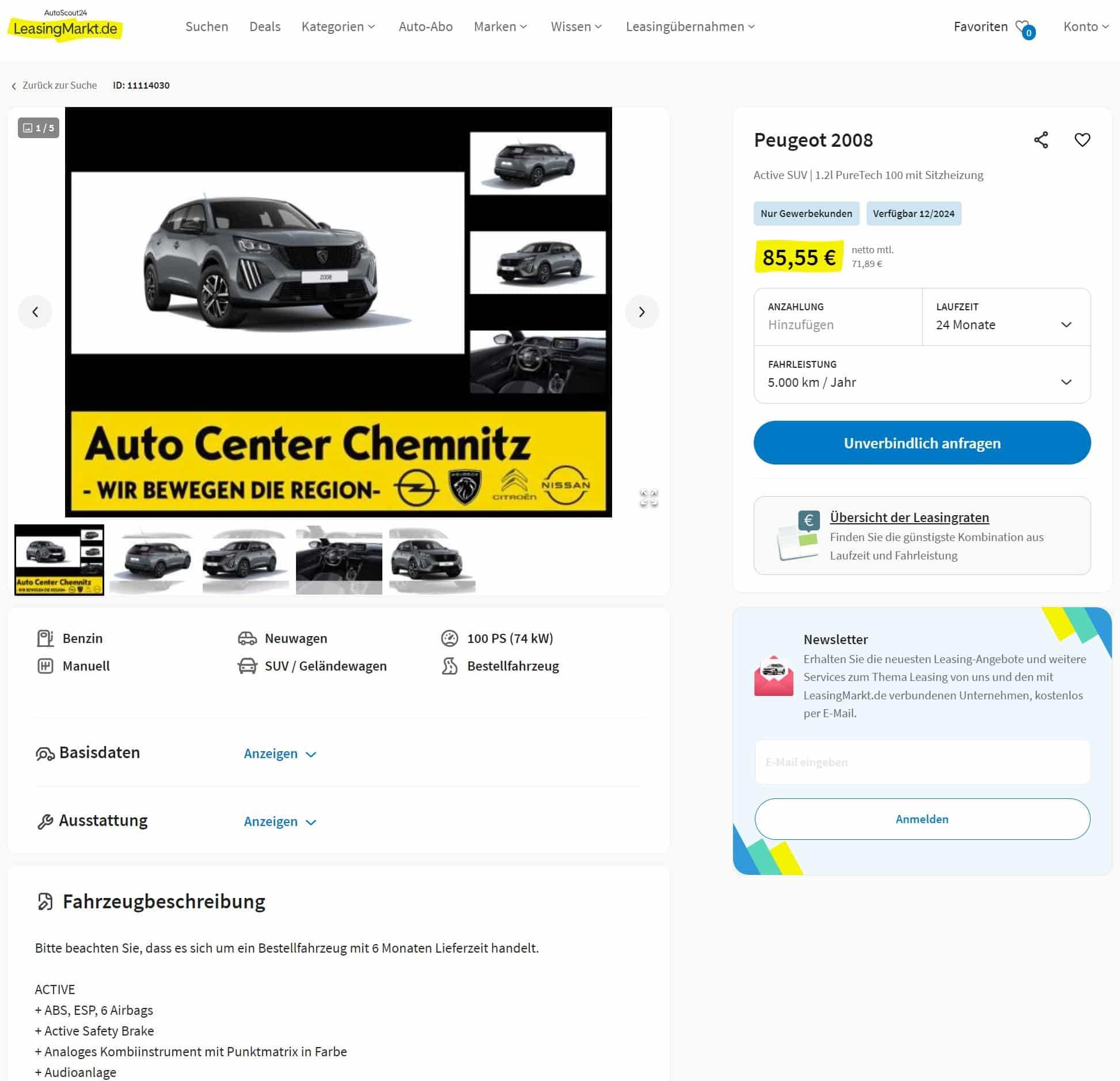Viewport: 1120px width, 1081px height.
Task: Select the interior dashboard thumbnail
Action: (339, 559)
